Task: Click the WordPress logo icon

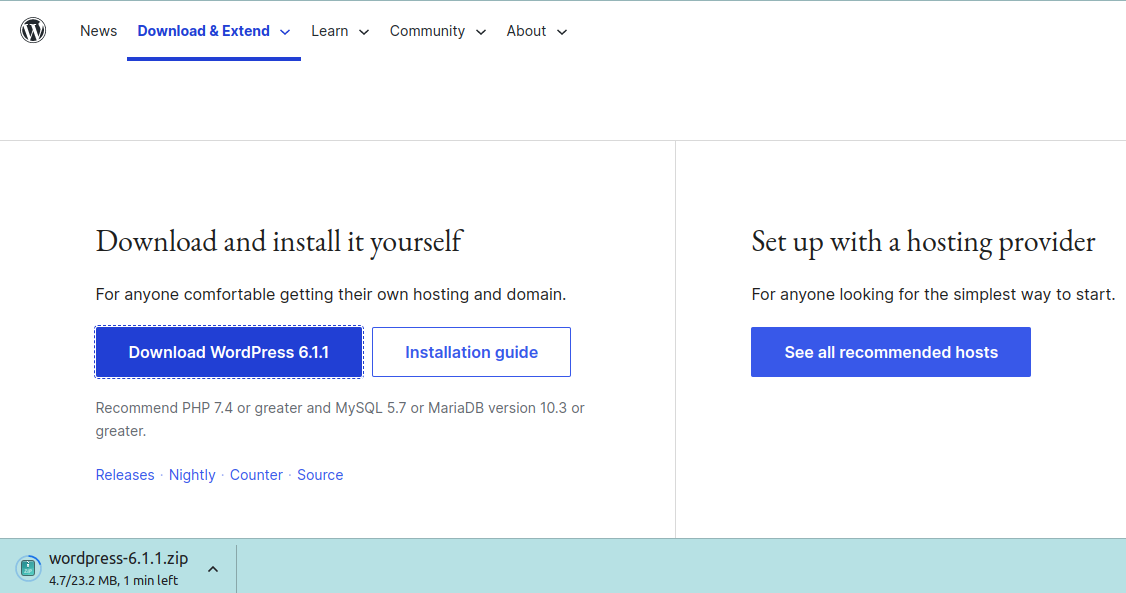Action: pos(33,30)
